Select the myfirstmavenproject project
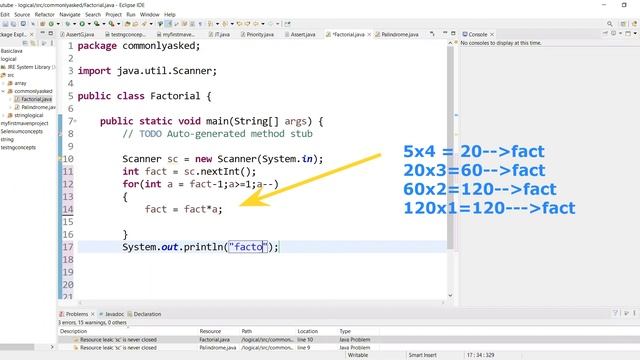Image resolution: width=640 pixels, height=360 pixels. coord(24,123)
